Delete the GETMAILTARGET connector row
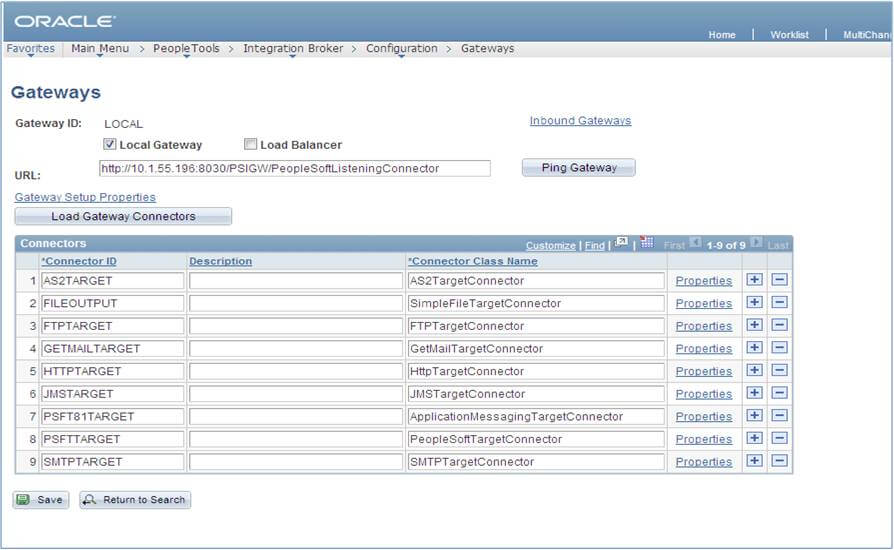The image size is (894, 550). pos(779,348)
